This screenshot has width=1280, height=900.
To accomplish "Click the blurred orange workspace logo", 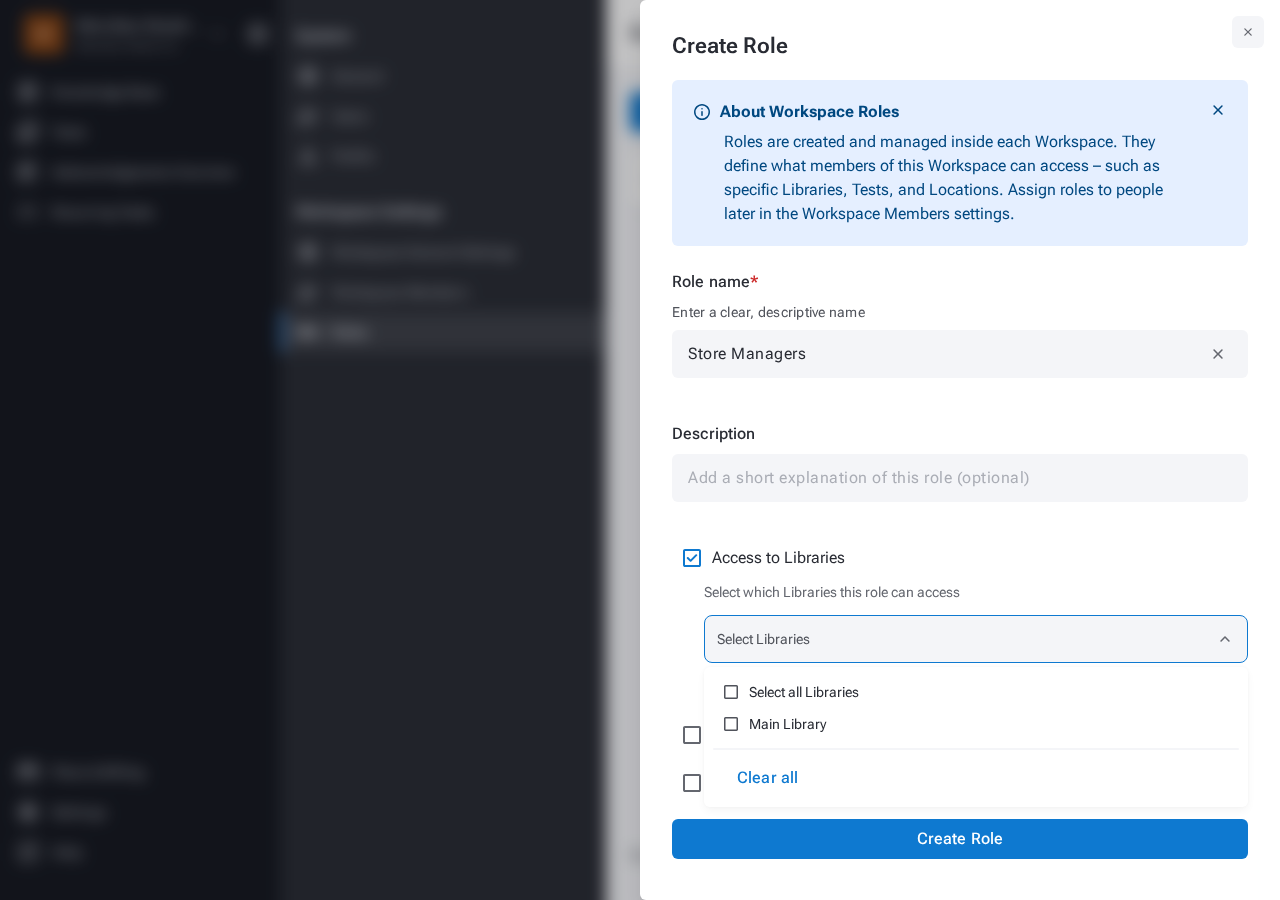I will click(x=43, y=33).
